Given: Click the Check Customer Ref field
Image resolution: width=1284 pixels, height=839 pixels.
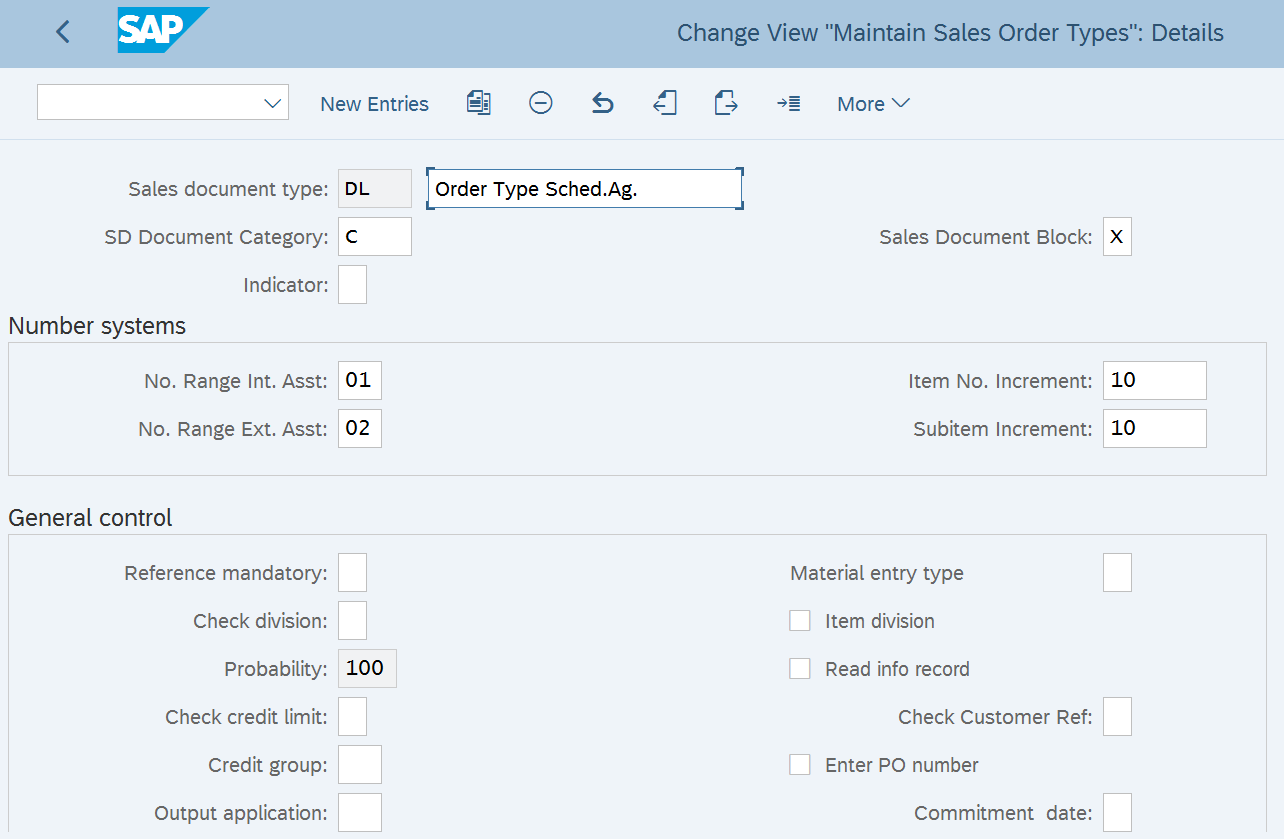Looking at the screenshot, I should pyautogui.click(x=1117, y=717).
